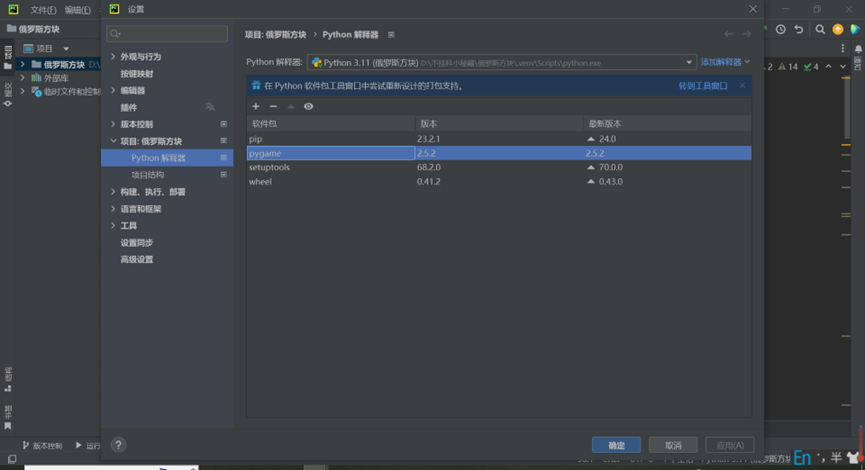Follow the 转到工具窗口 link
This screenshot has height=470, width=865.
(x=703, y=86)
